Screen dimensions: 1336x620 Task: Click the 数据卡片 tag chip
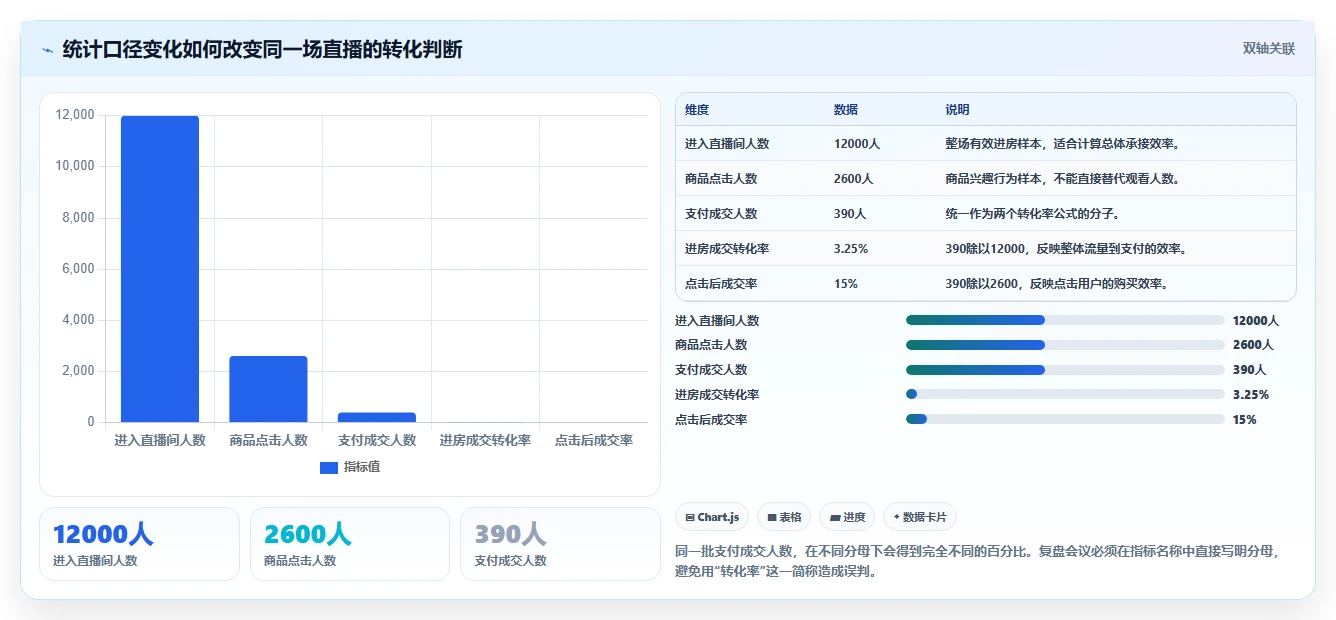tap(920, 517)
